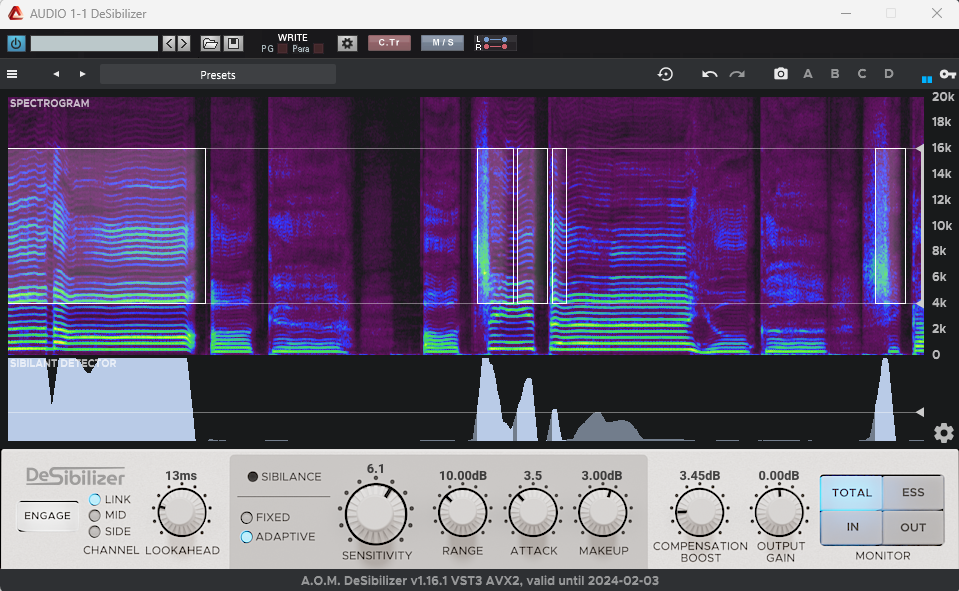Open the L/R channel routing icon
The image size is (959, 591).
[495, 43]
